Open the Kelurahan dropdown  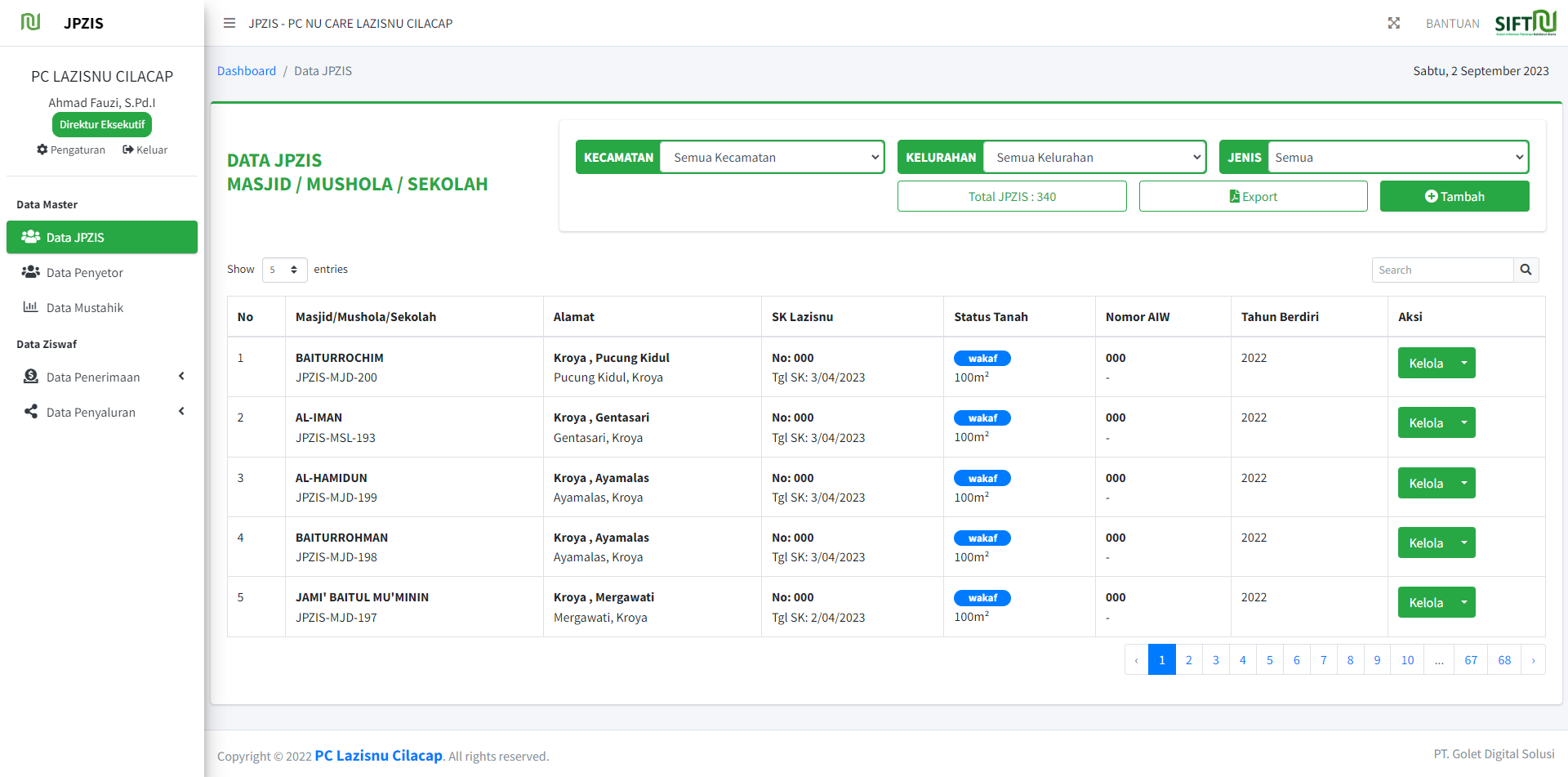[1094, 158]
